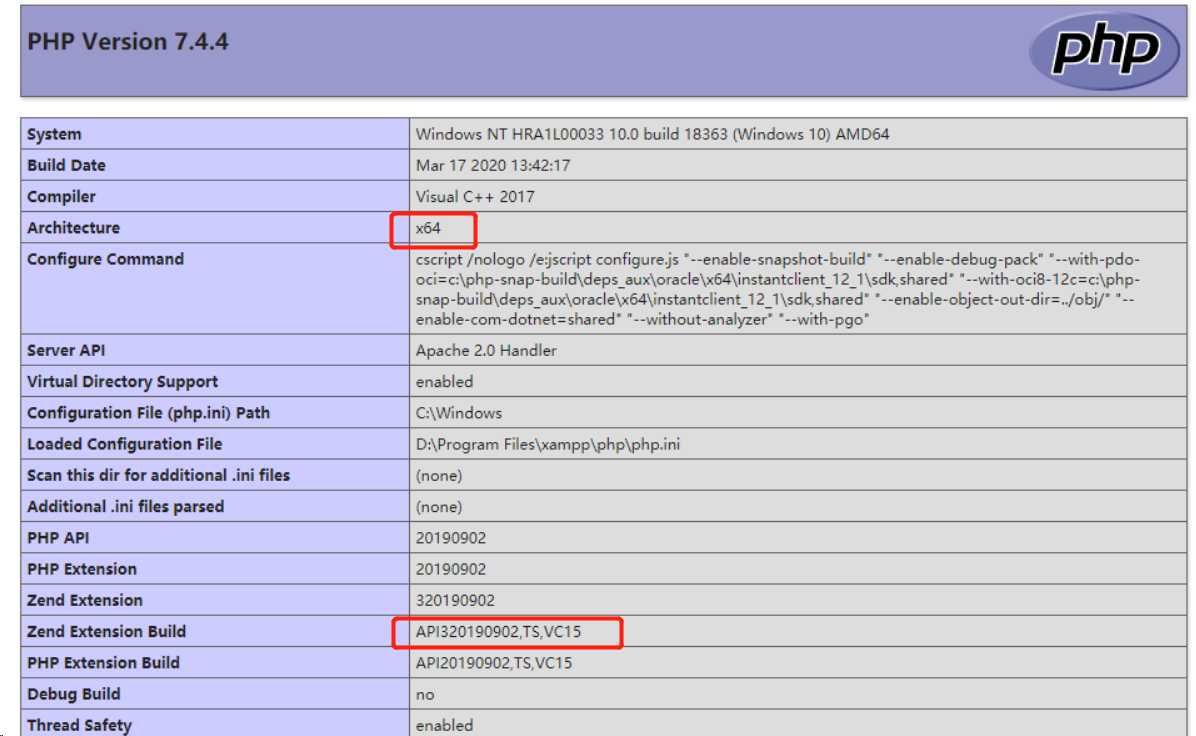Select the Windows NT HRA1L00033 system value

click(x=652, y=134)
